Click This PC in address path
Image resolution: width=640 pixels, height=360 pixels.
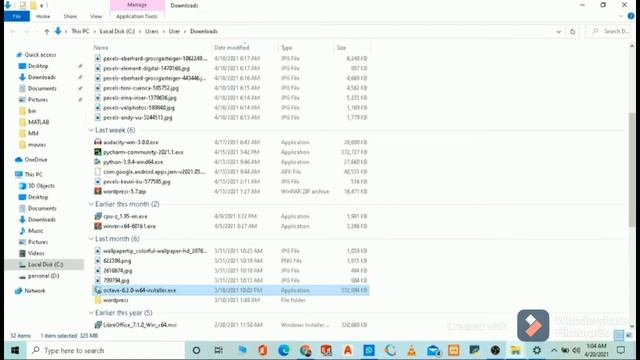click(x=80, y=31)
